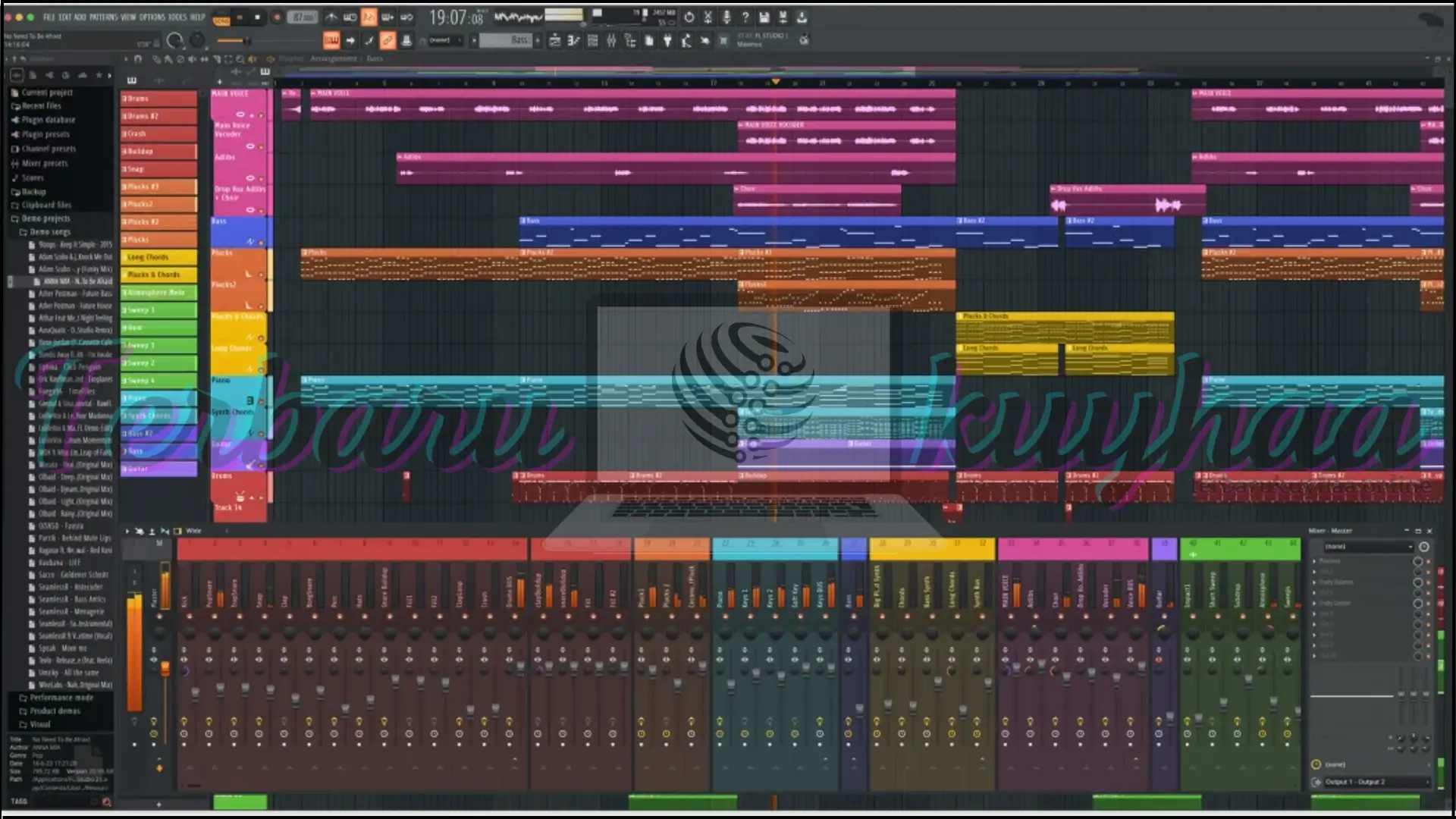
Task: Click the master mixer track fader
Action: (x=165, y=667)
